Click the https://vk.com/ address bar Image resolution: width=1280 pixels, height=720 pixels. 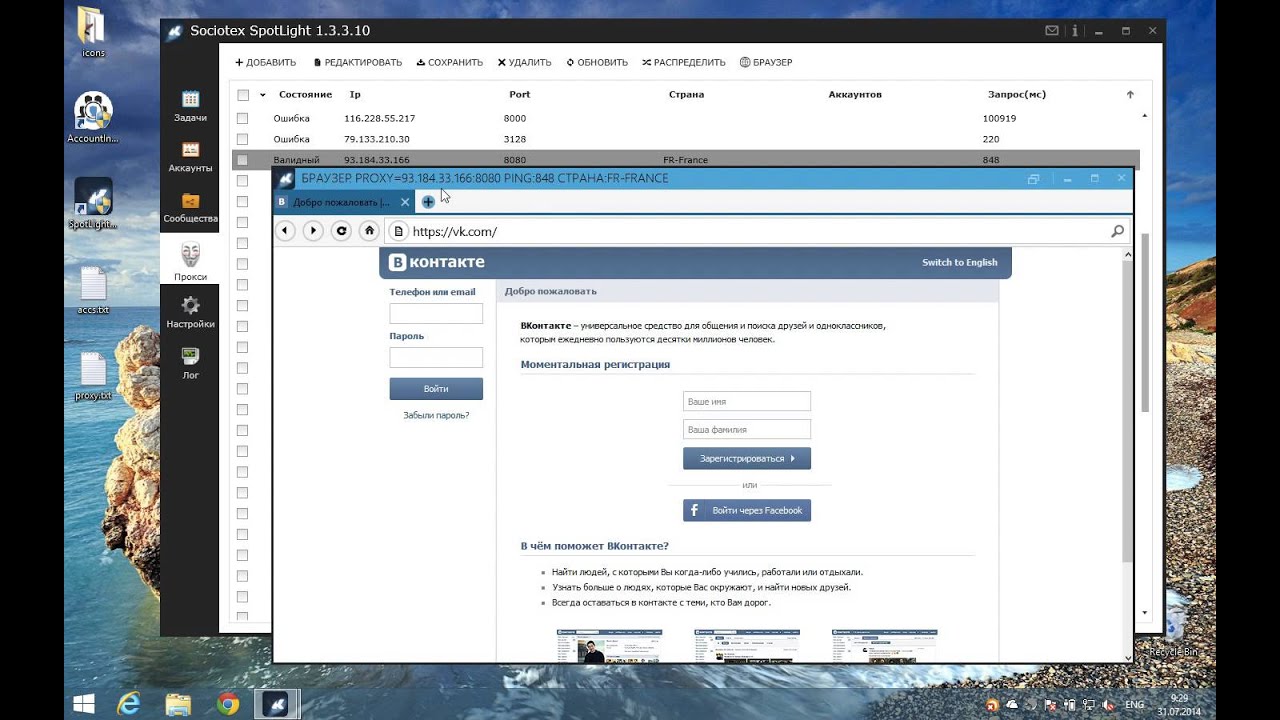click(x=757, y=231)
